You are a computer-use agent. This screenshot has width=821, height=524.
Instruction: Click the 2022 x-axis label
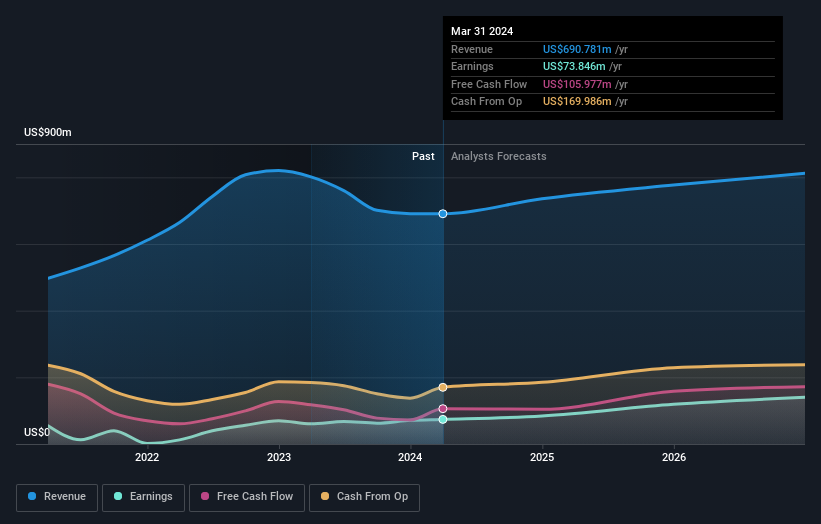pos(147,458)
